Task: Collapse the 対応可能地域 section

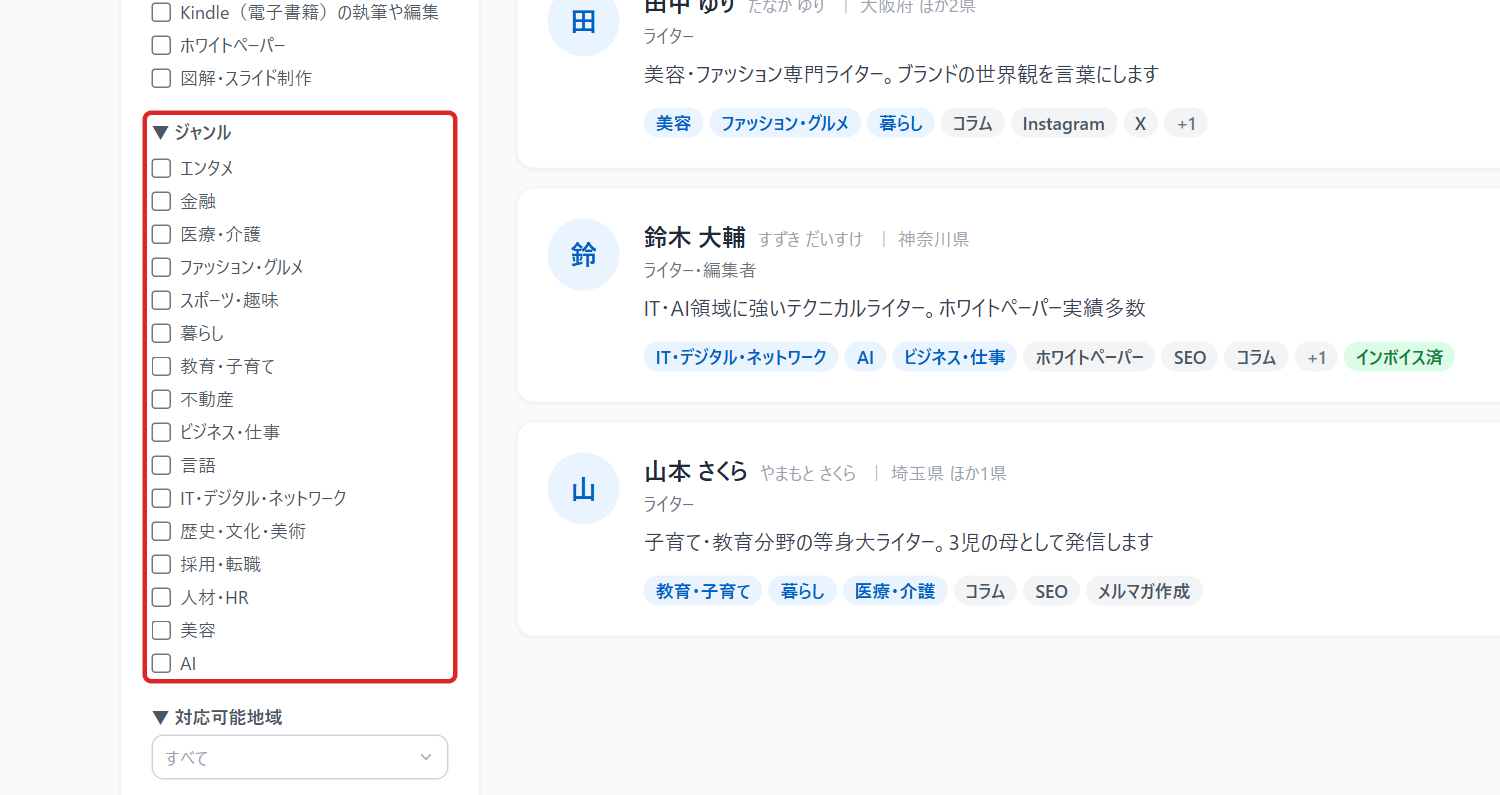Action: tap(217, 717)
